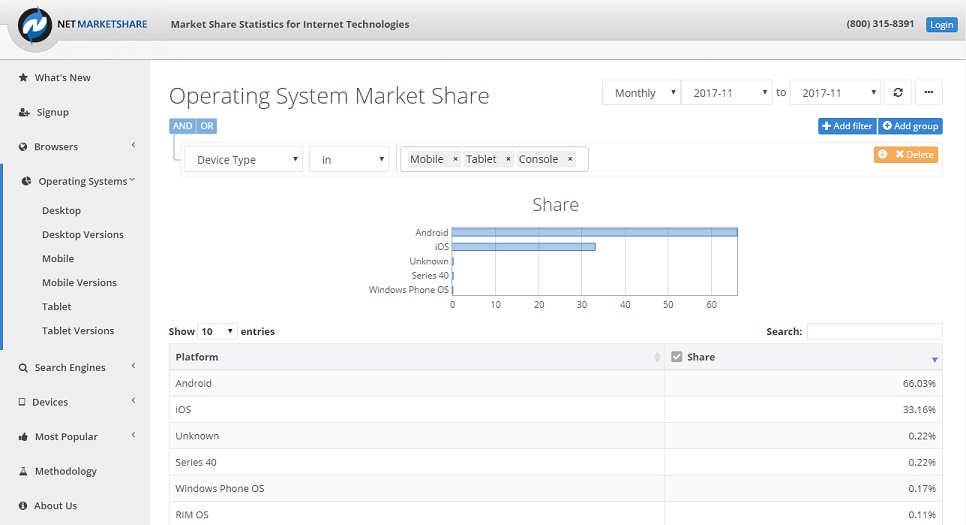Open the 'in' operator dropdown
Viewport: 966px width, 525px height.
coord(349,160)
